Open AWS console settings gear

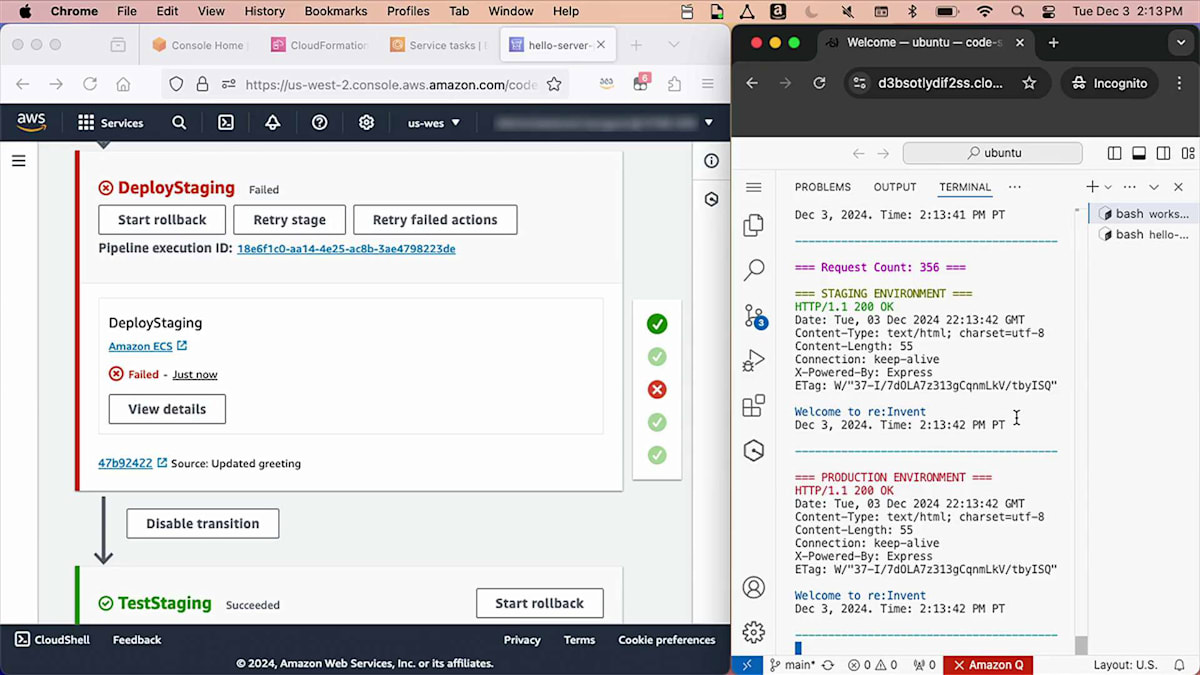click(367, 123)
